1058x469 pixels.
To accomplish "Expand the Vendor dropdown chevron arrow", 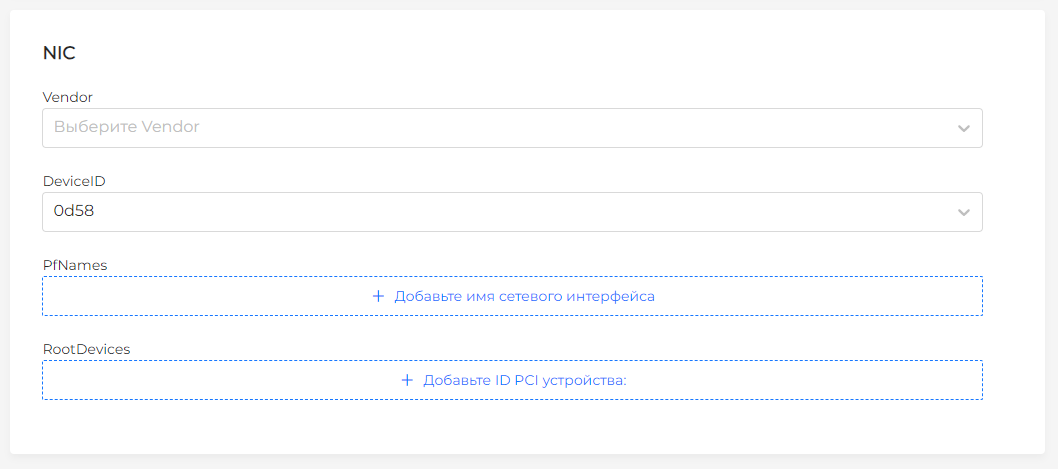I will [963, 129].
